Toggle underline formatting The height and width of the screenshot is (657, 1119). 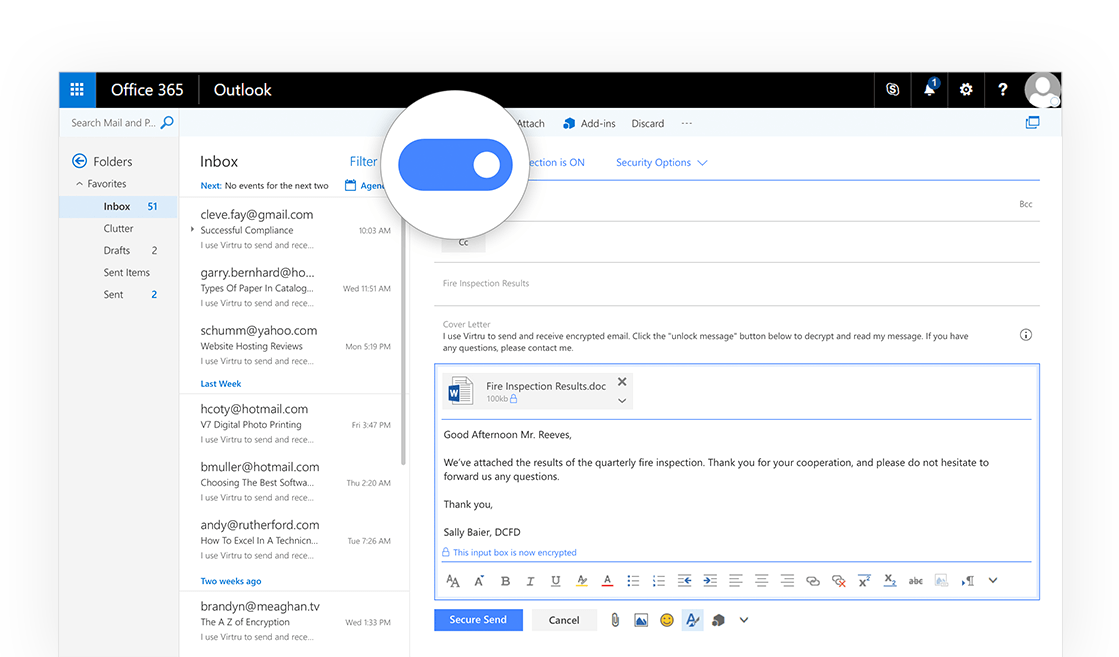(x=556, y=581)
